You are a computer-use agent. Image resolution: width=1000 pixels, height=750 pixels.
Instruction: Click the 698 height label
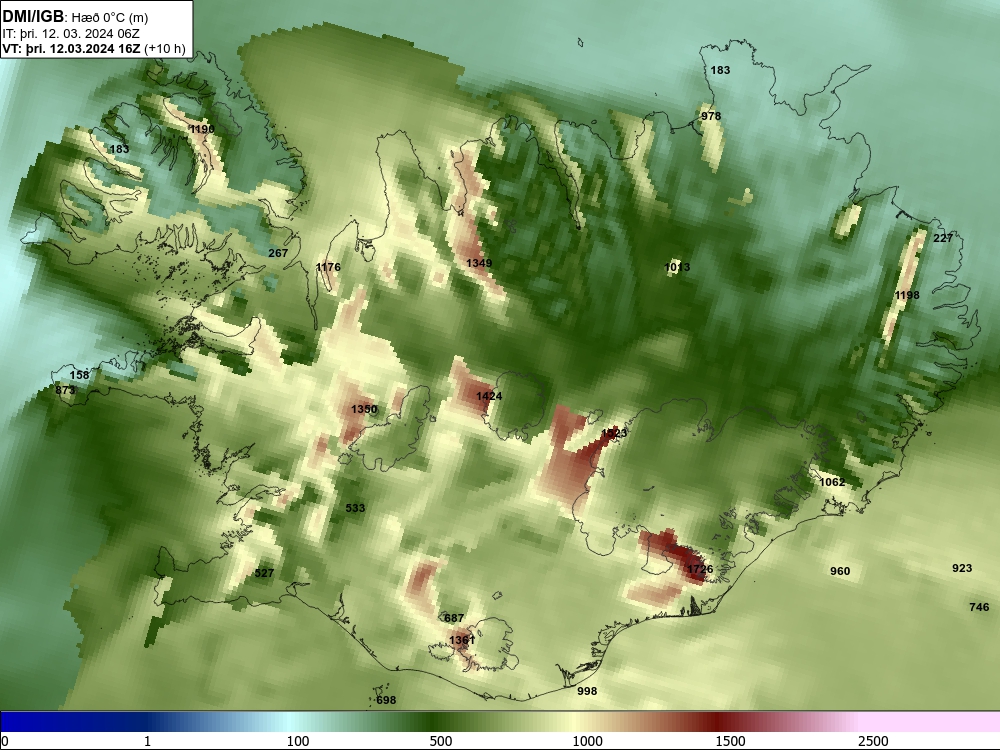tap(386, 700)
